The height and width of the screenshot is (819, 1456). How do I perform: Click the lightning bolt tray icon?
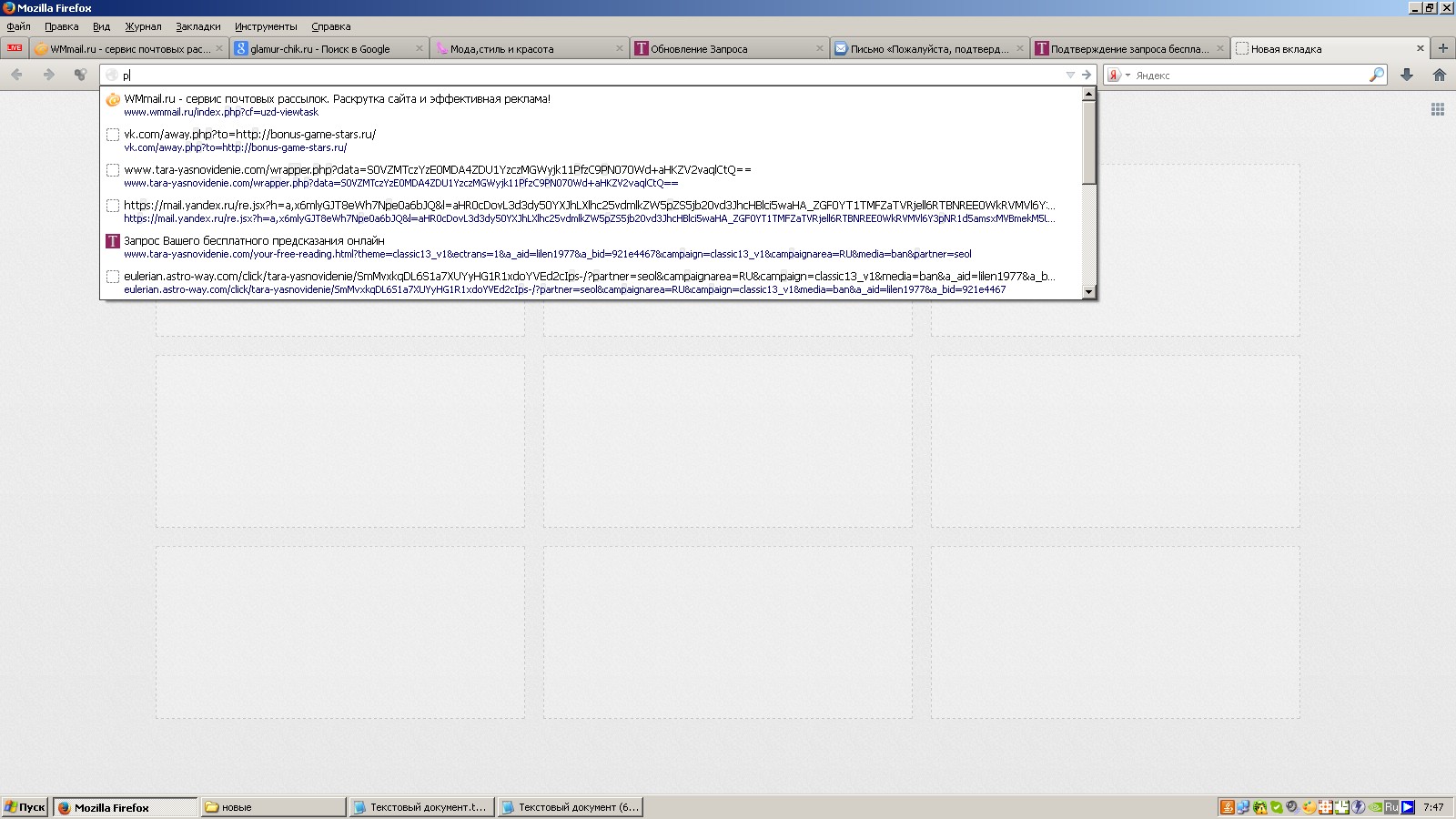1358,807
